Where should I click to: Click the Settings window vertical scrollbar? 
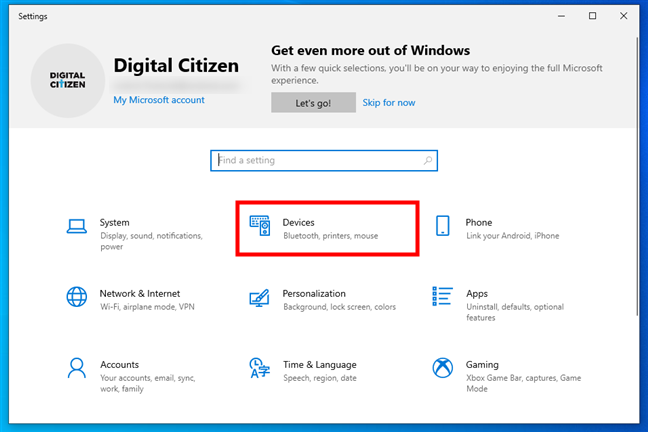(x=637, y=177)
